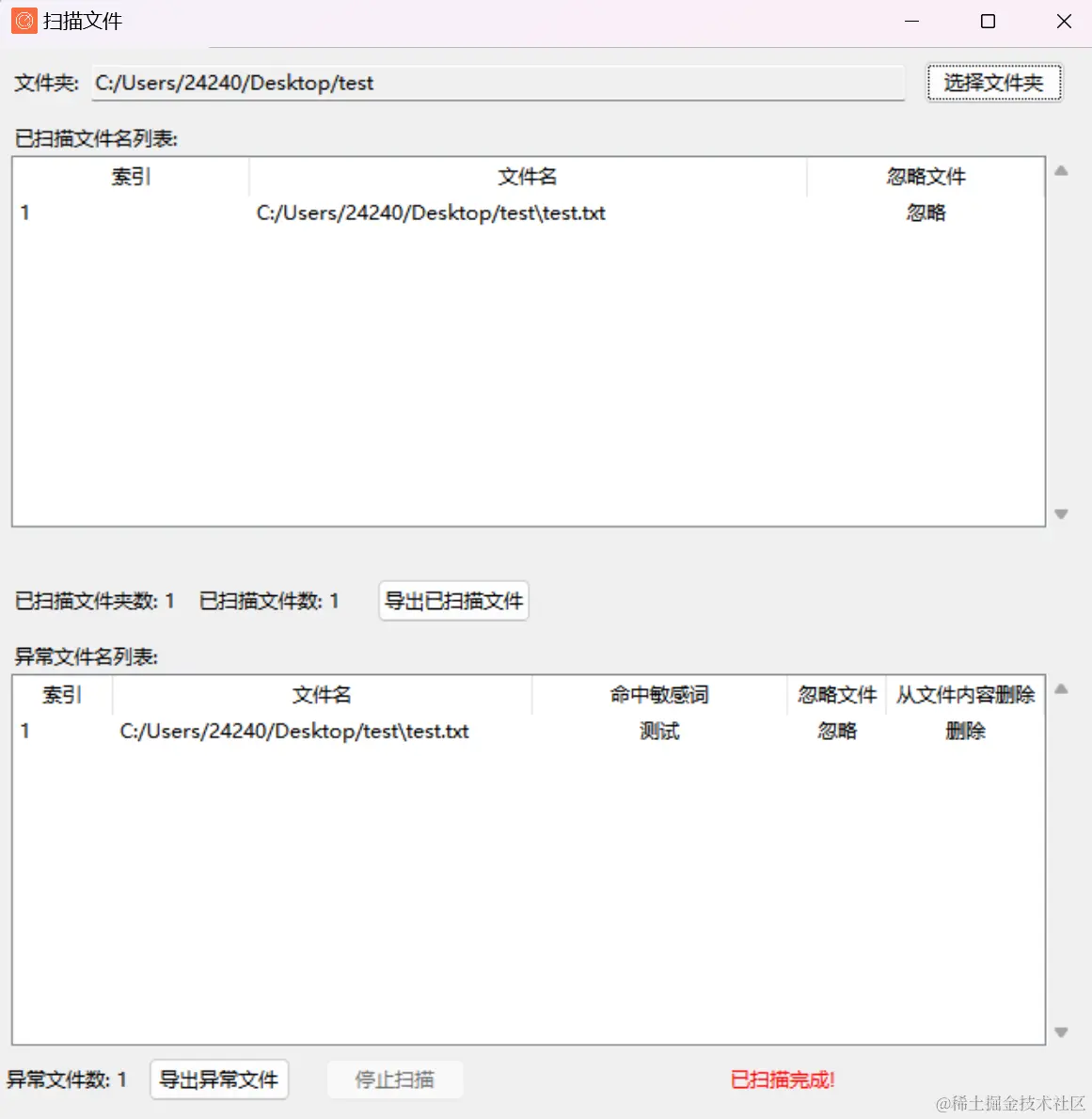The width and height of the screenshot is (1092, 1119).
Task: Click the index 1 cell in the abnormal list
Action: (25, 731)
